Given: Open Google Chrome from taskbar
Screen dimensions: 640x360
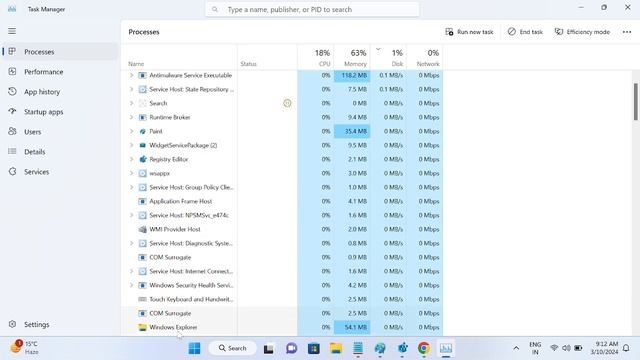Looking at the screenshot, I should pos(424,348).
